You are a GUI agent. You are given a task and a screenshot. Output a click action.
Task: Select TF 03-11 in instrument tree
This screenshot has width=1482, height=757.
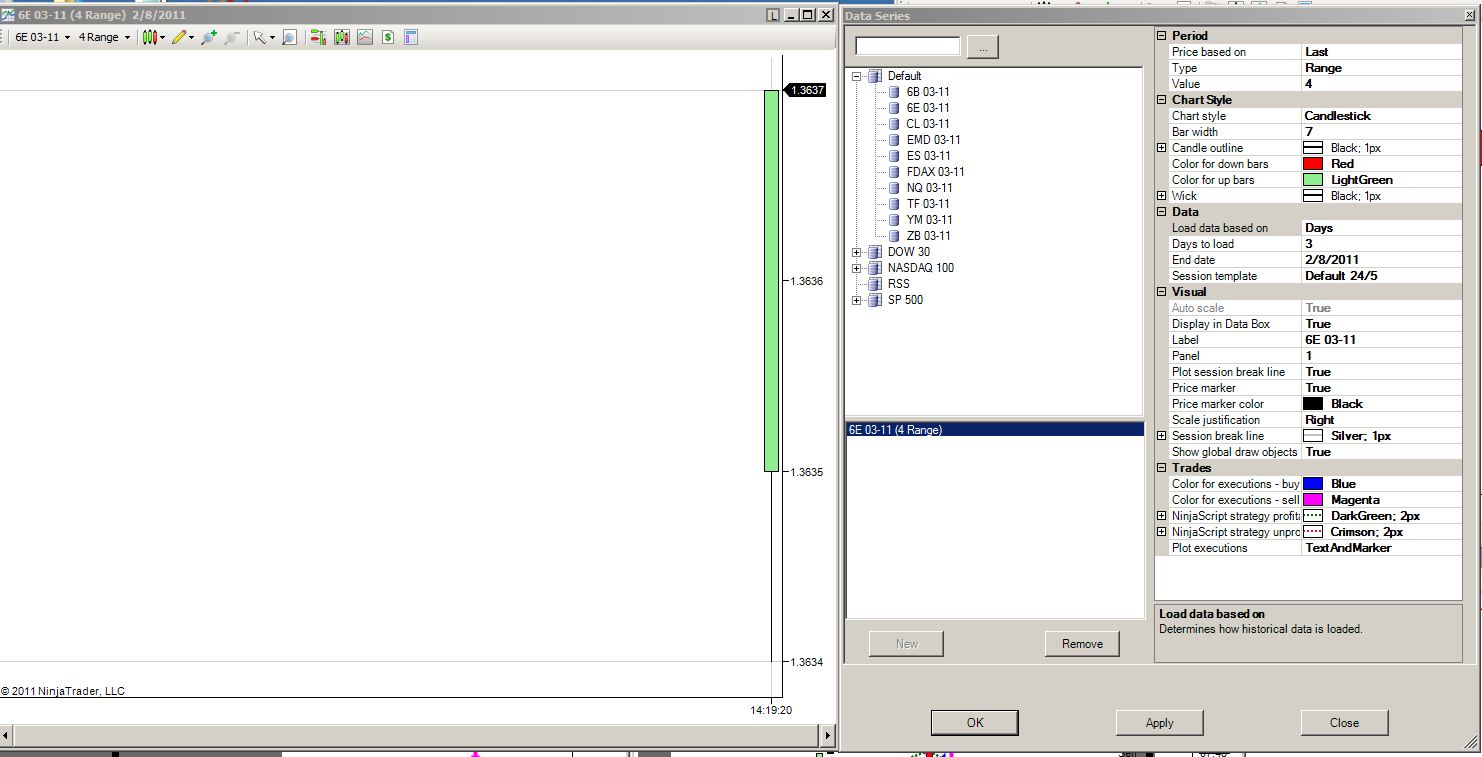(928, 204)
